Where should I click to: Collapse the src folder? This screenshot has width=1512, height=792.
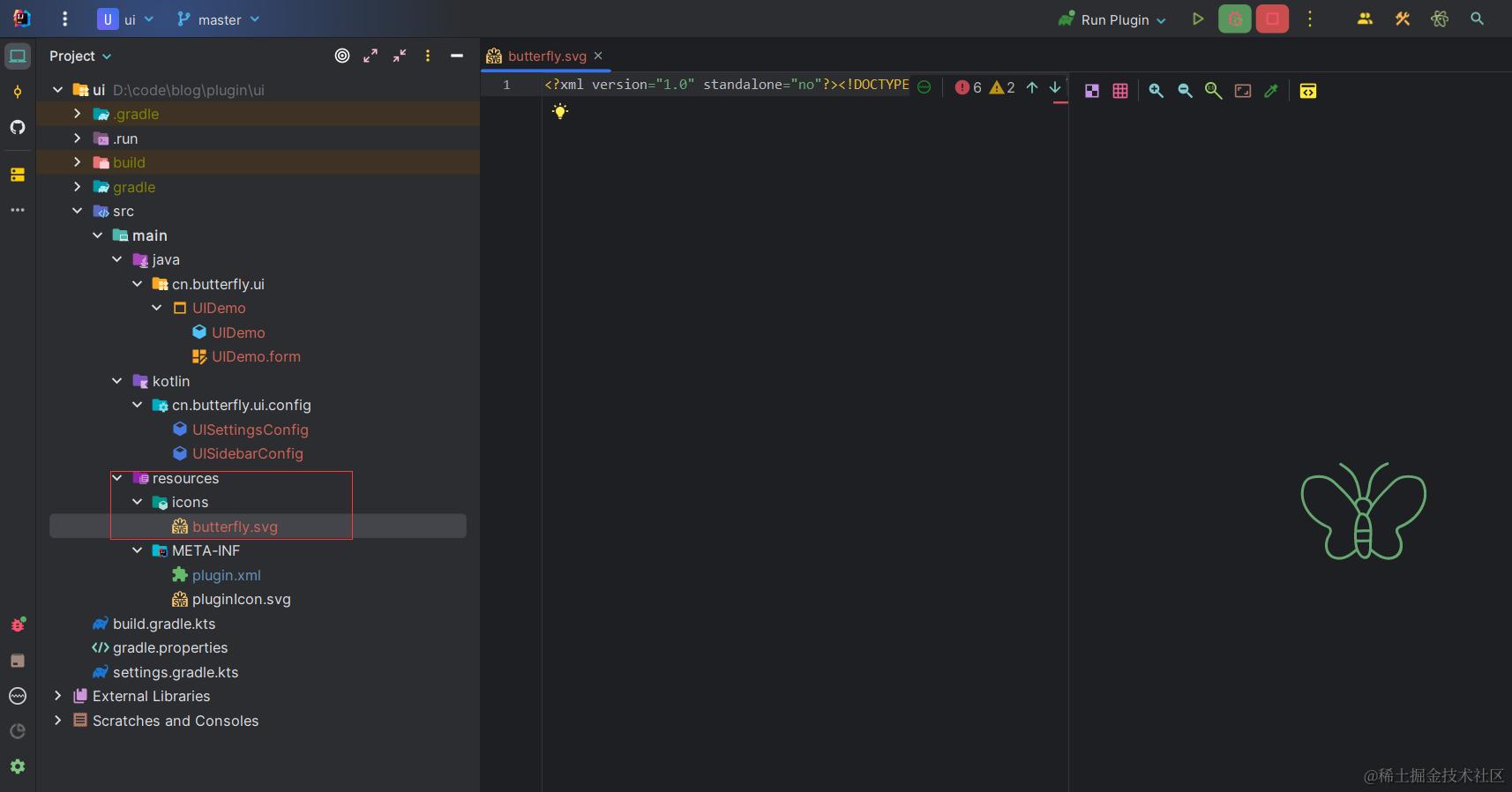[77, 211]
